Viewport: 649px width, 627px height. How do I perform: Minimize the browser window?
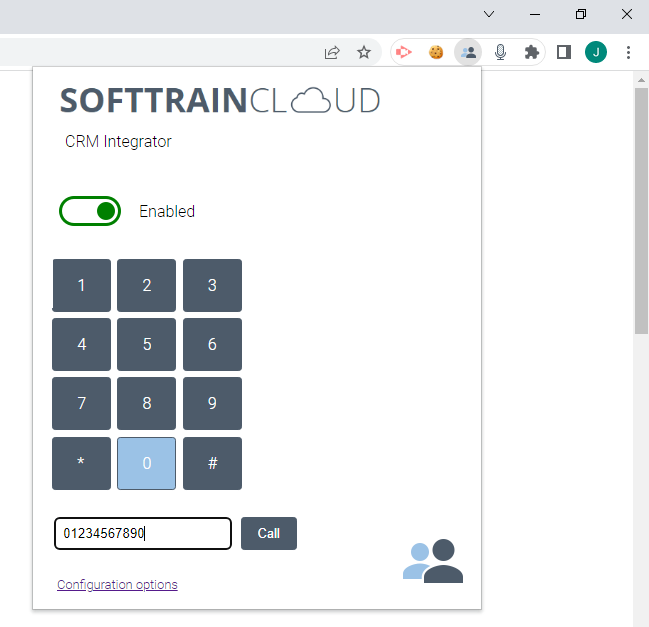coord(535,14)
